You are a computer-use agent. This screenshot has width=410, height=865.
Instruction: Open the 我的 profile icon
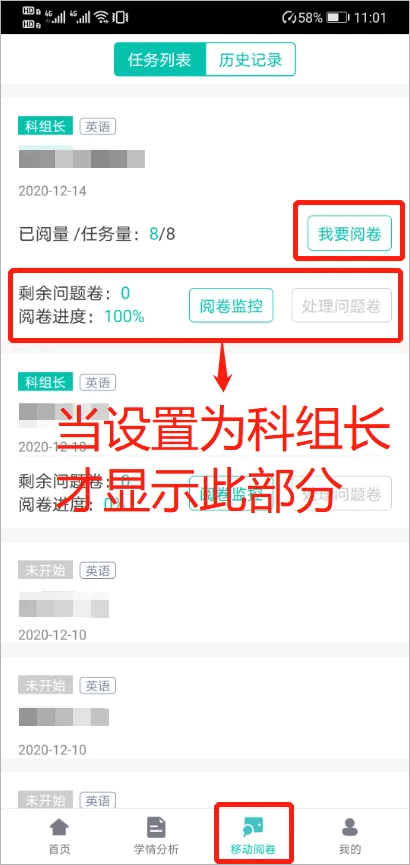tap(349, 827)
